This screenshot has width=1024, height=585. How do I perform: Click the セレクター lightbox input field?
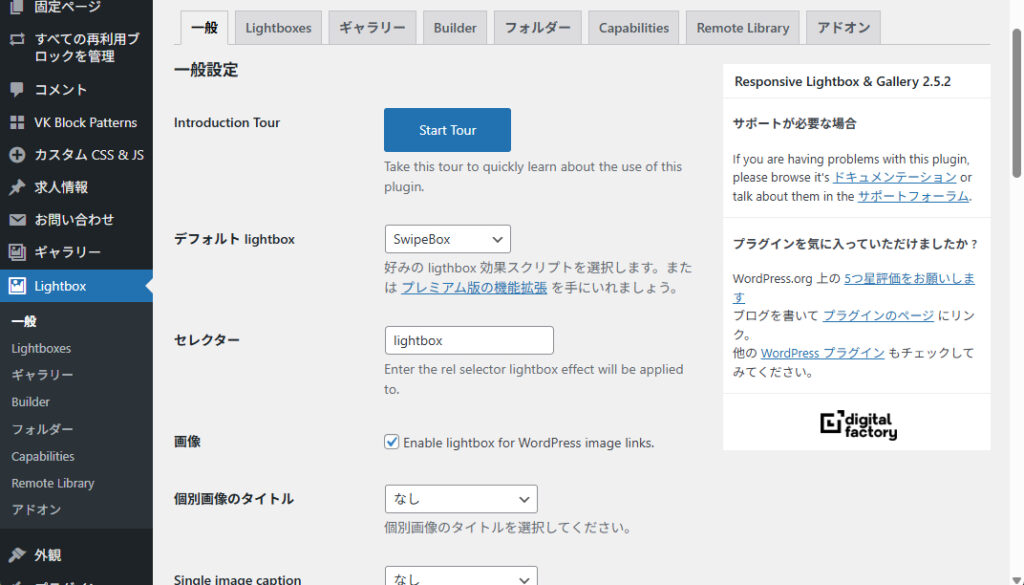469,340
